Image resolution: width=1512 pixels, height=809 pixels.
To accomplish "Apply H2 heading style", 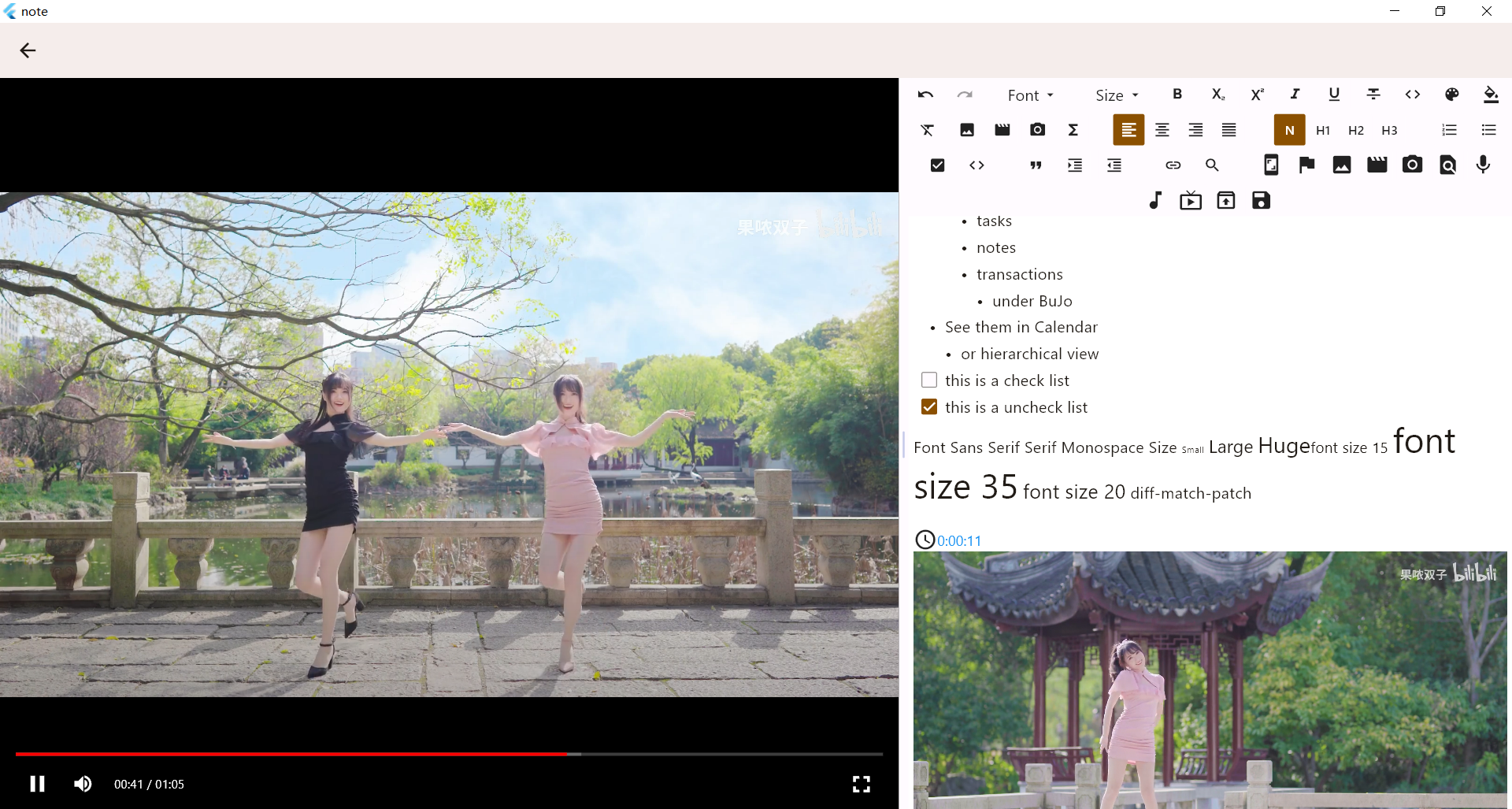I will pos(1356,130).
